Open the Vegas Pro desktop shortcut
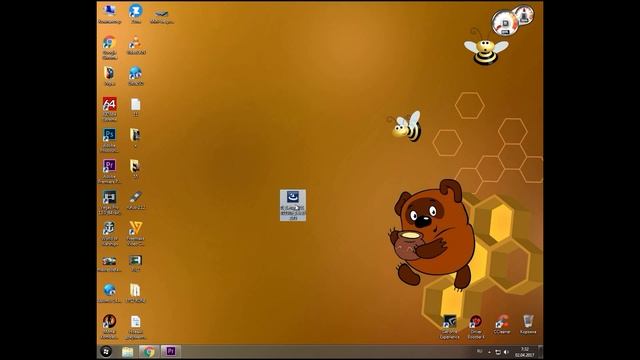 [x=109, y=202]
